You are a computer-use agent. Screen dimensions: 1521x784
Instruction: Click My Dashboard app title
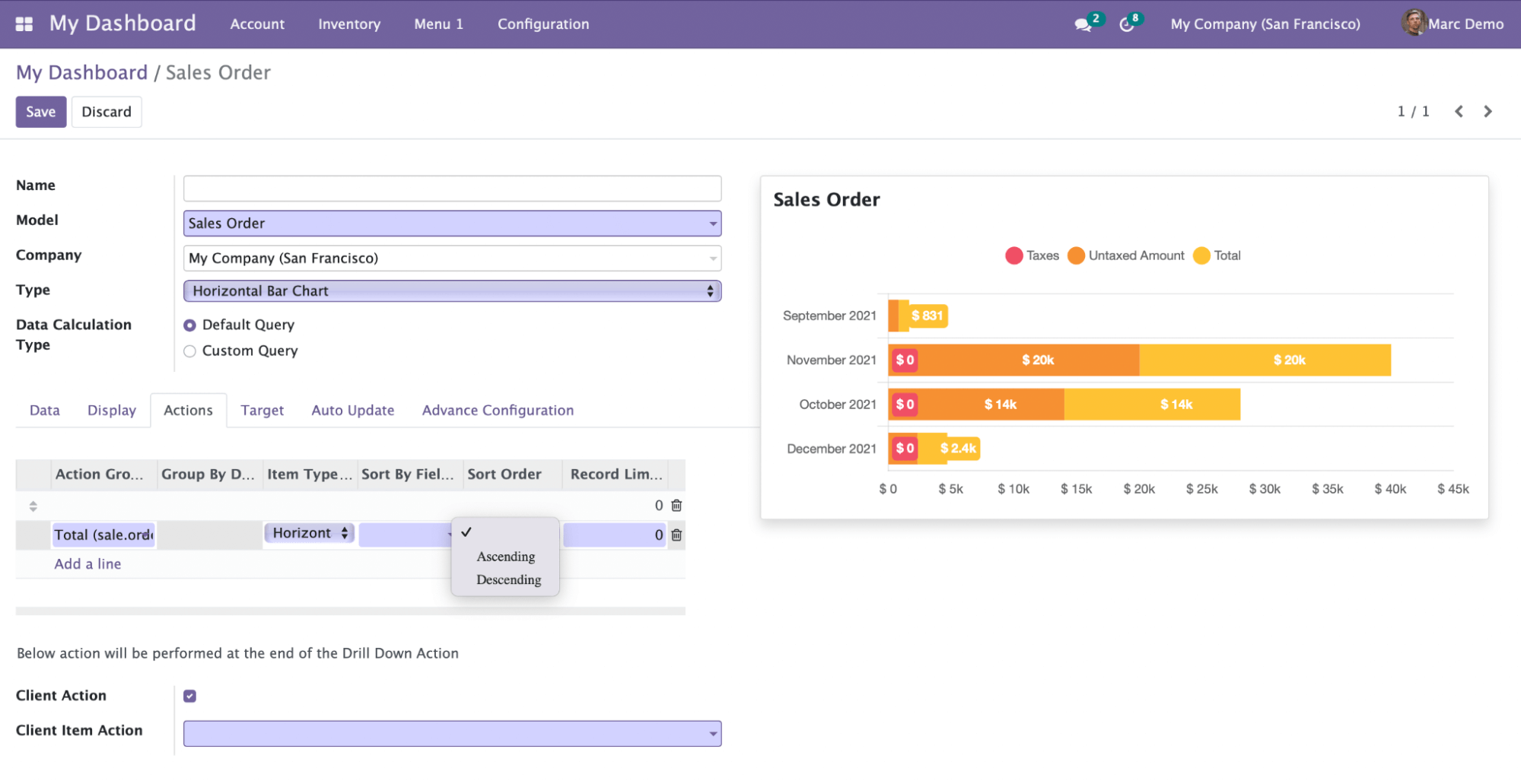click(123, 24)
